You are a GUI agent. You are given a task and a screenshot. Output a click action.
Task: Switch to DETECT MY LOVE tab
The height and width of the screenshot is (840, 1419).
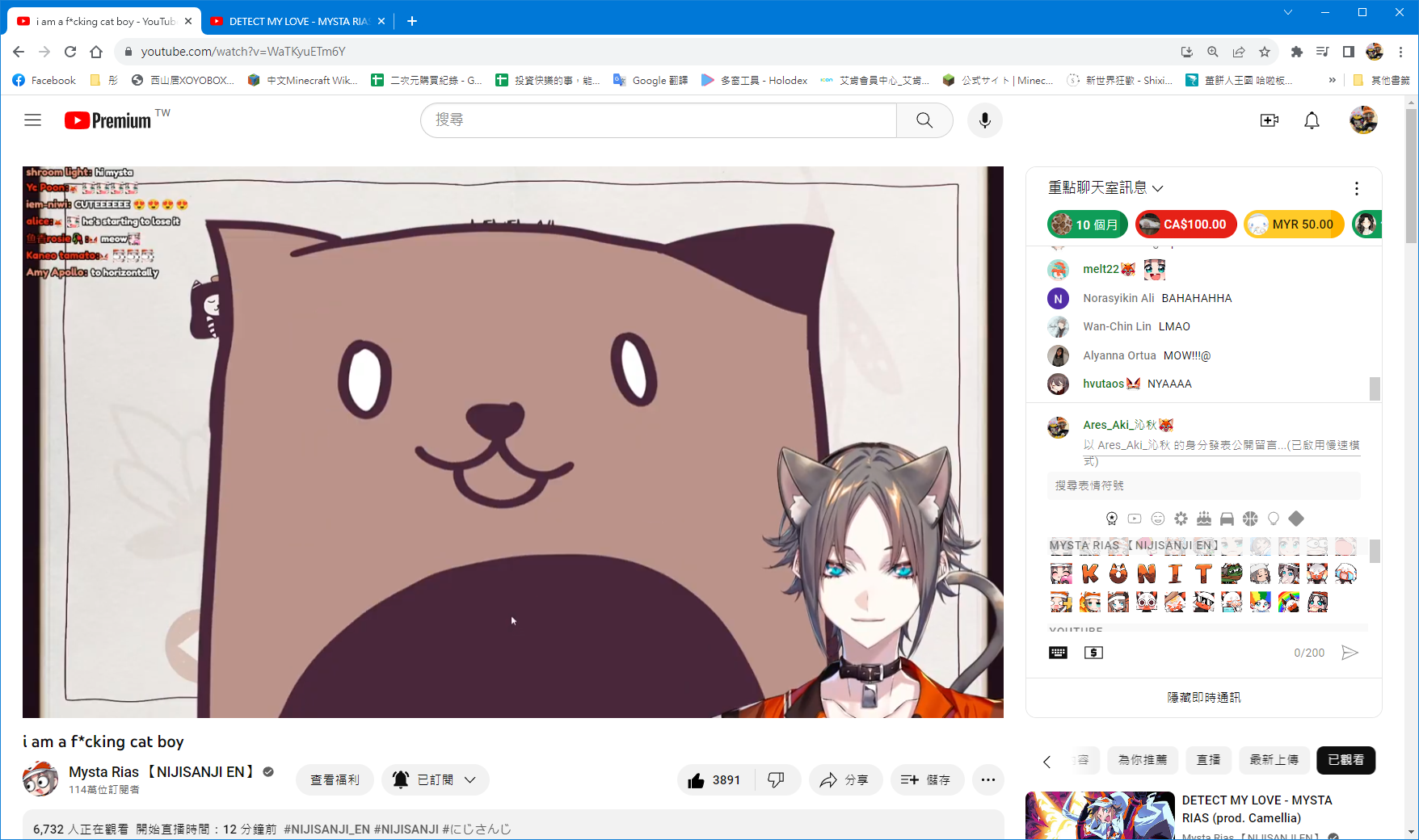click(298, 22)
